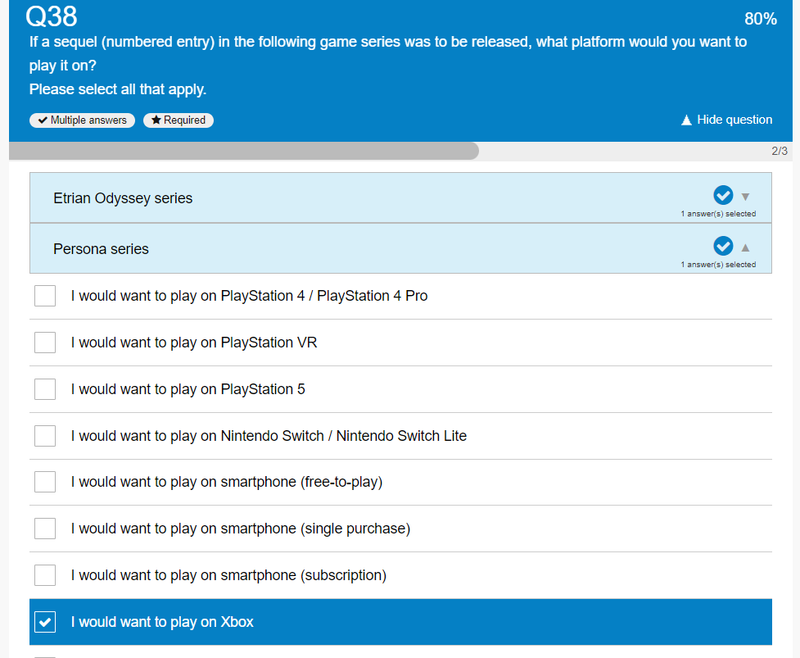This screenshot has height=658, width=800.
Task: Click the Hide question triangle icon
Action: pyautogui.click(x=686, y=120)
